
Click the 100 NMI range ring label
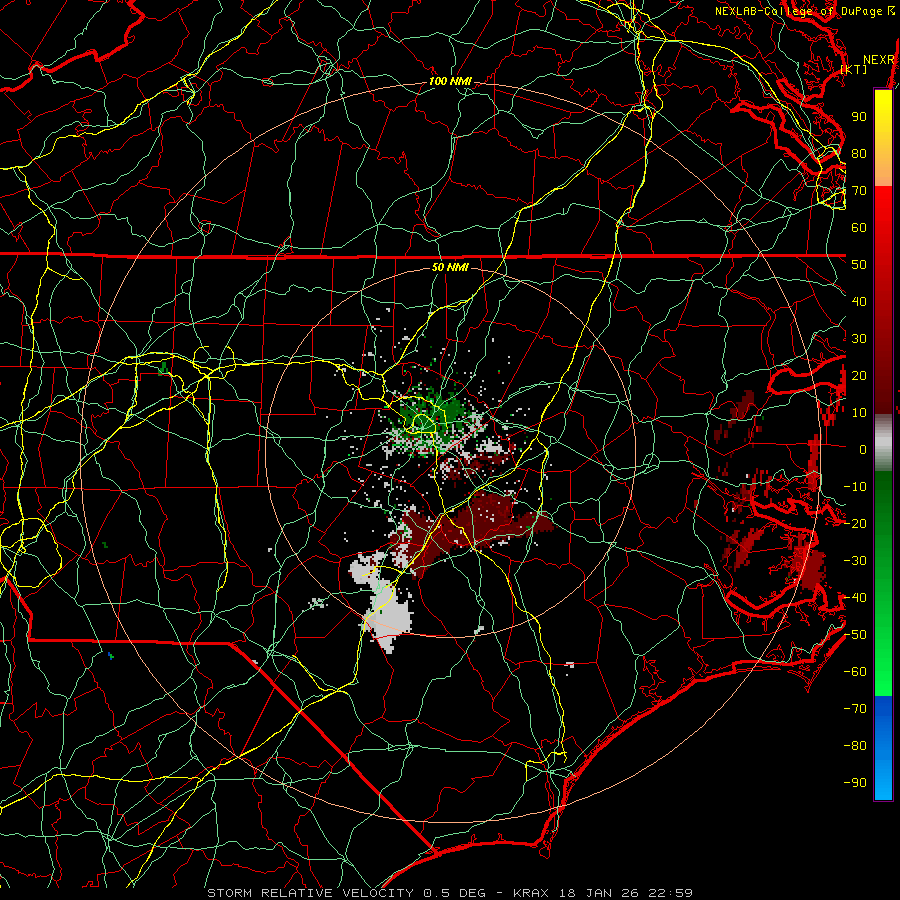[x=450, y=82]
